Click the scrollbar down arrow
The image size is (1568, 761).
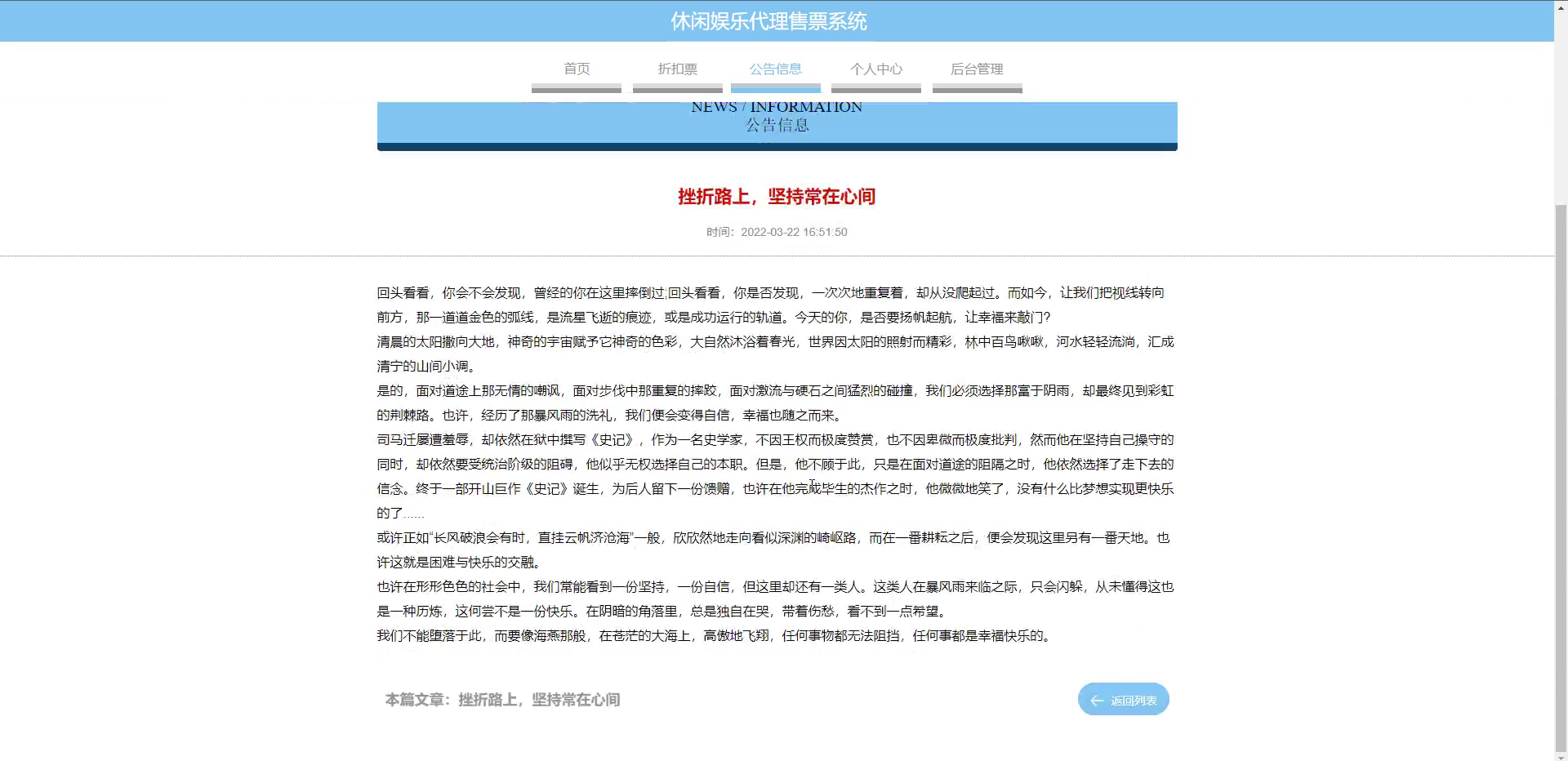pos(1561,754)
